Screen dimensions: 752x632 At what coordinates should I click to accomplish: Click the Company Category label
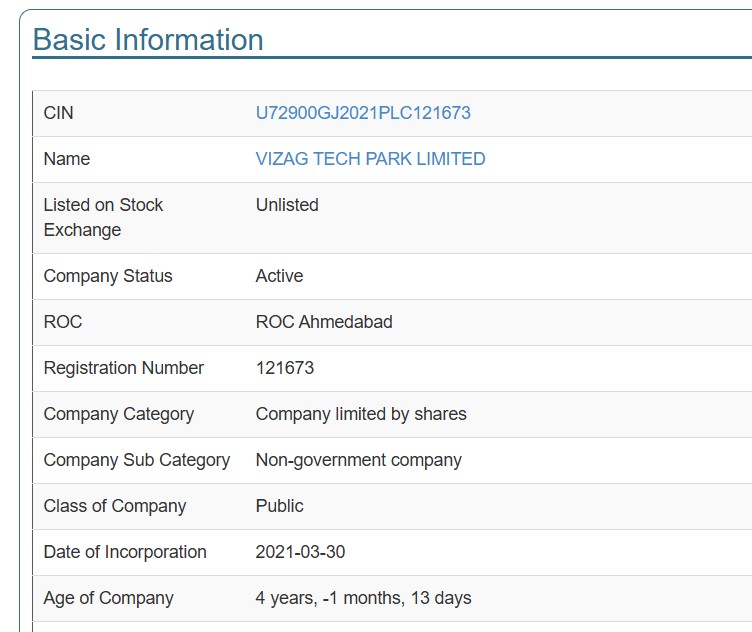(x=119, y=414)
